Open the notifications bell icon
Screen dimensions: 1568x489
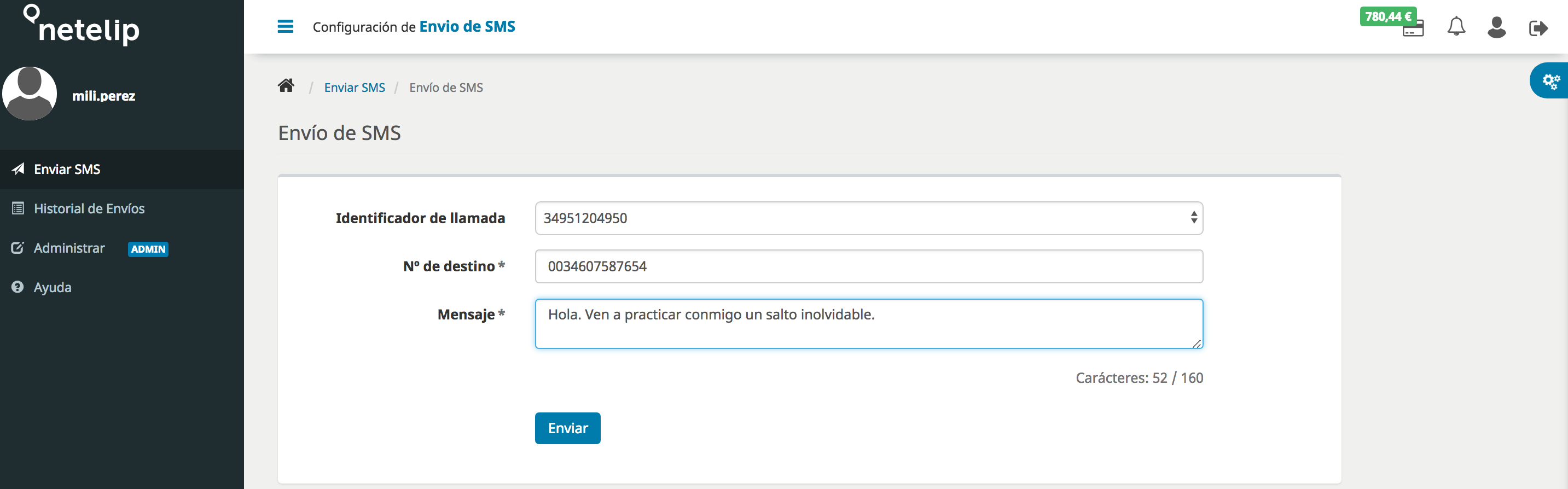(1456, 27)
